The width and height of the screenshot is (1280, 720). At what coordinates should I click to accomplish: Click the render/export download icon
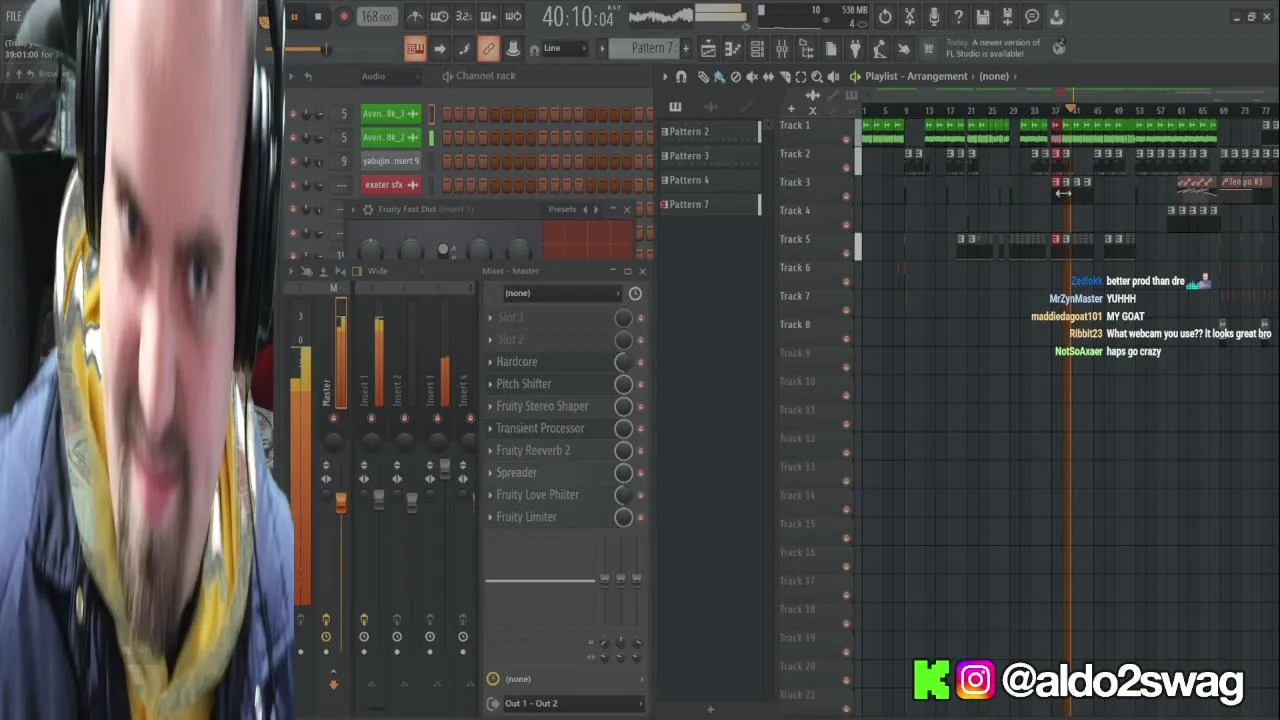click(1057, 17)
